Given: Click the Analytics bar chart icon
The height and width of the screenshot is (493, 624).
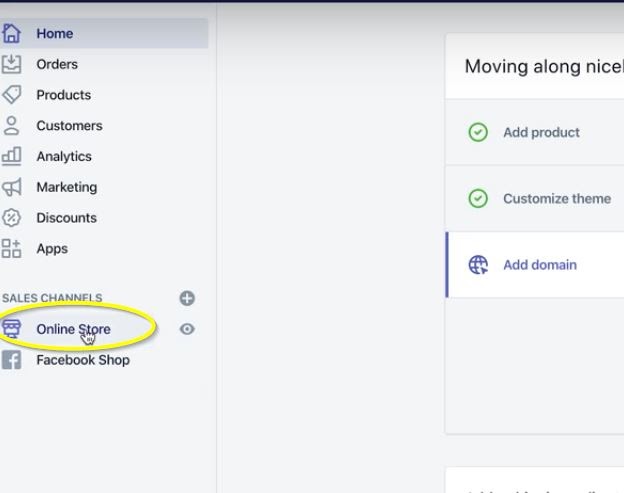Looking at the screenshot, I should coord(12,156).
